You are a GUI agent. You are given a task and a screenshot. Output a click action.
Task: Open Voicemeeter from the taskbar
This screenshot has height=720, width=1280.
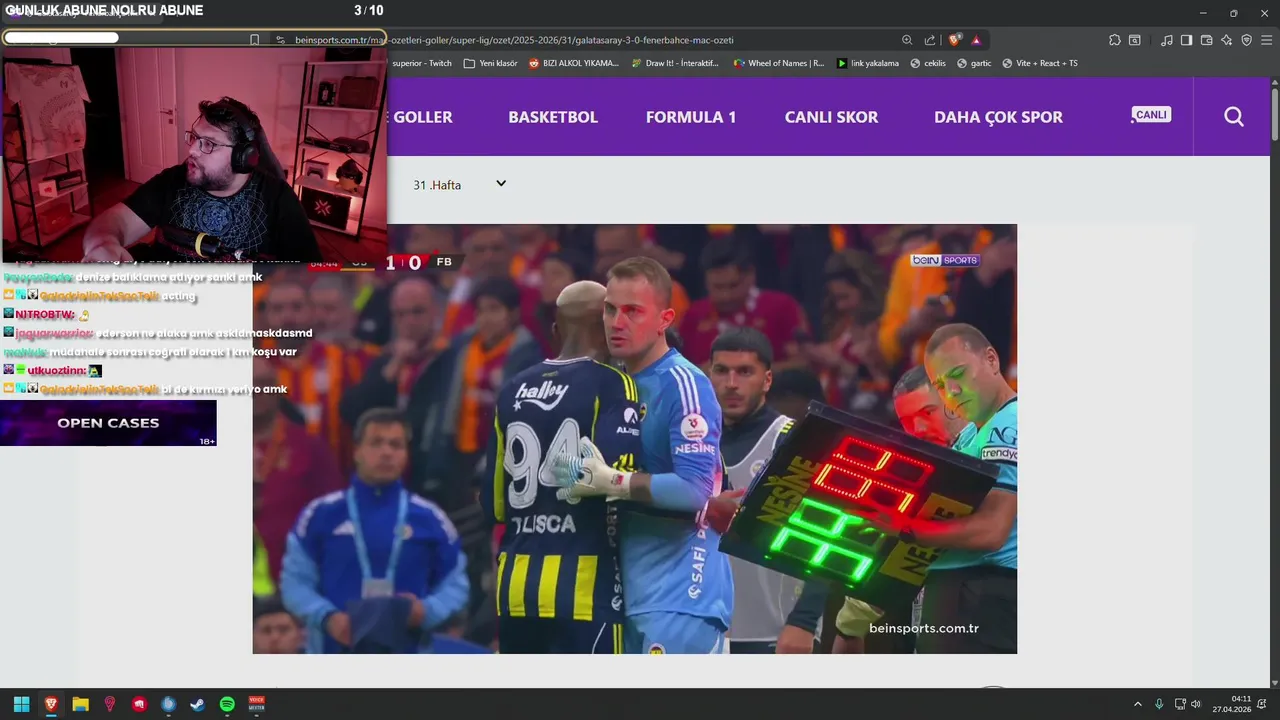tap(256, 704)
